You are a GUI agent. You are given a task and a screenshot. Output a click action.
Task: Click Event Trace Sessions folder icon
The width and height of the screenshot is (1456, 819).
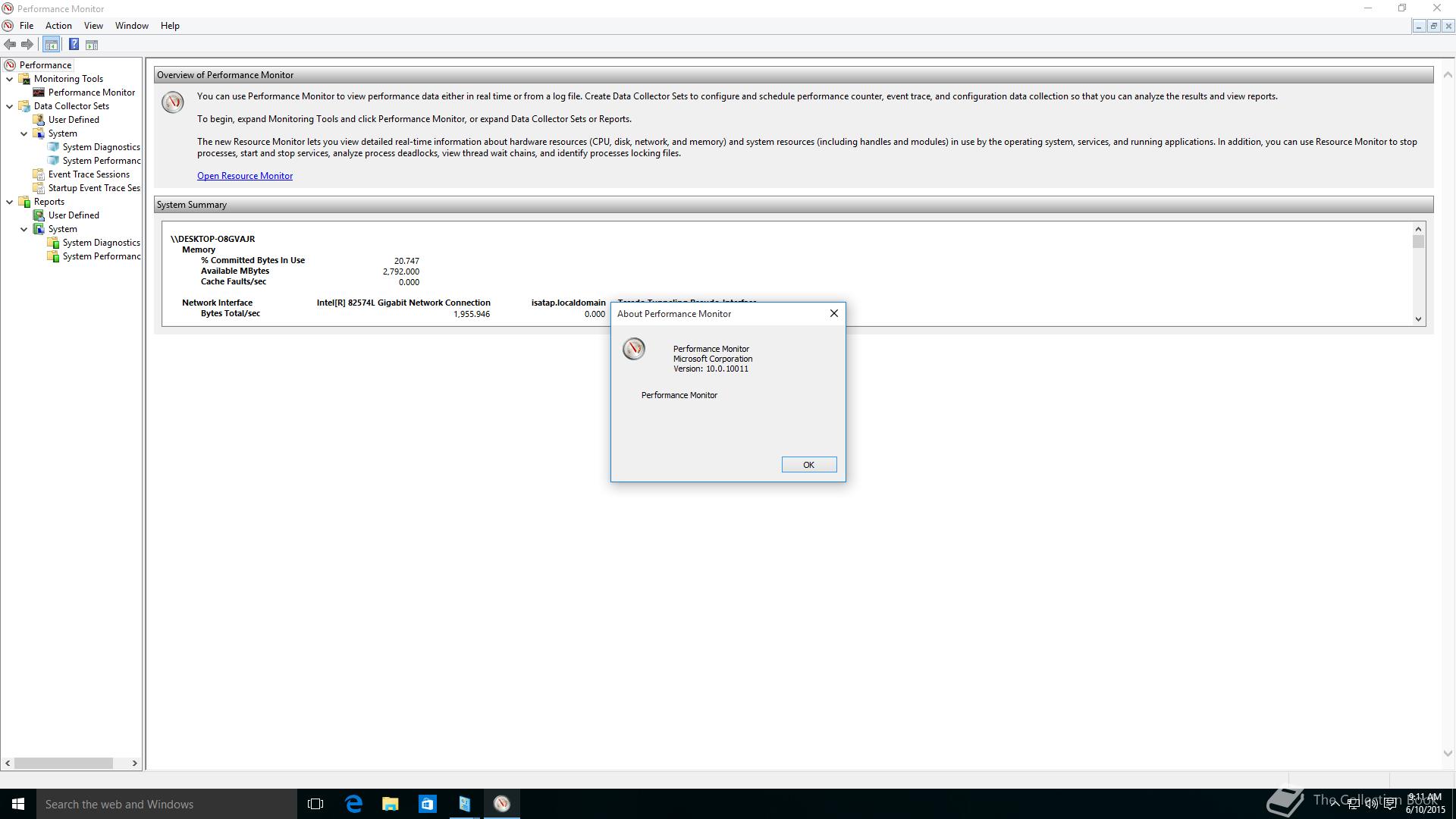[39, 174]
